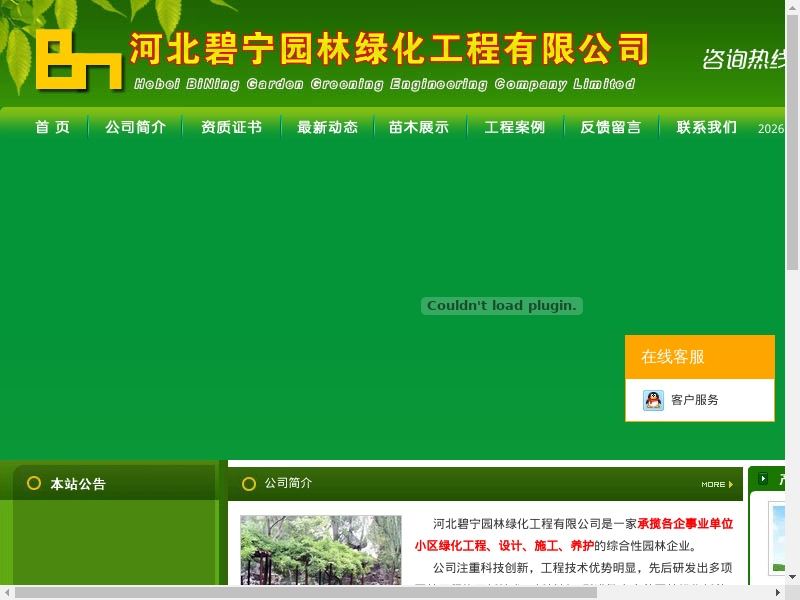Click horizontal scrollbar left arrow
Screen dimensions: 800x600
(x=7, y=592)
